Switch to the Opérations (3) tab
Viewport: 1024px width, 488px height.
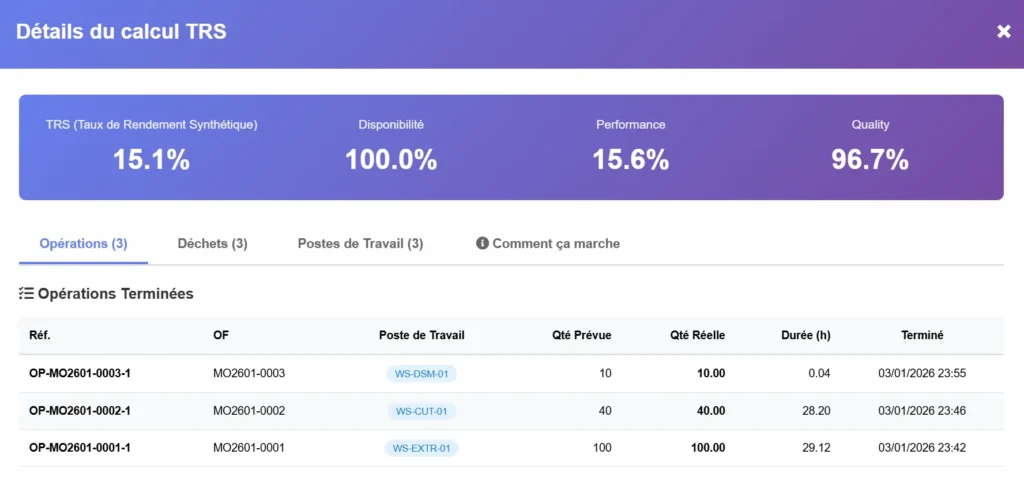click(83, 243)
